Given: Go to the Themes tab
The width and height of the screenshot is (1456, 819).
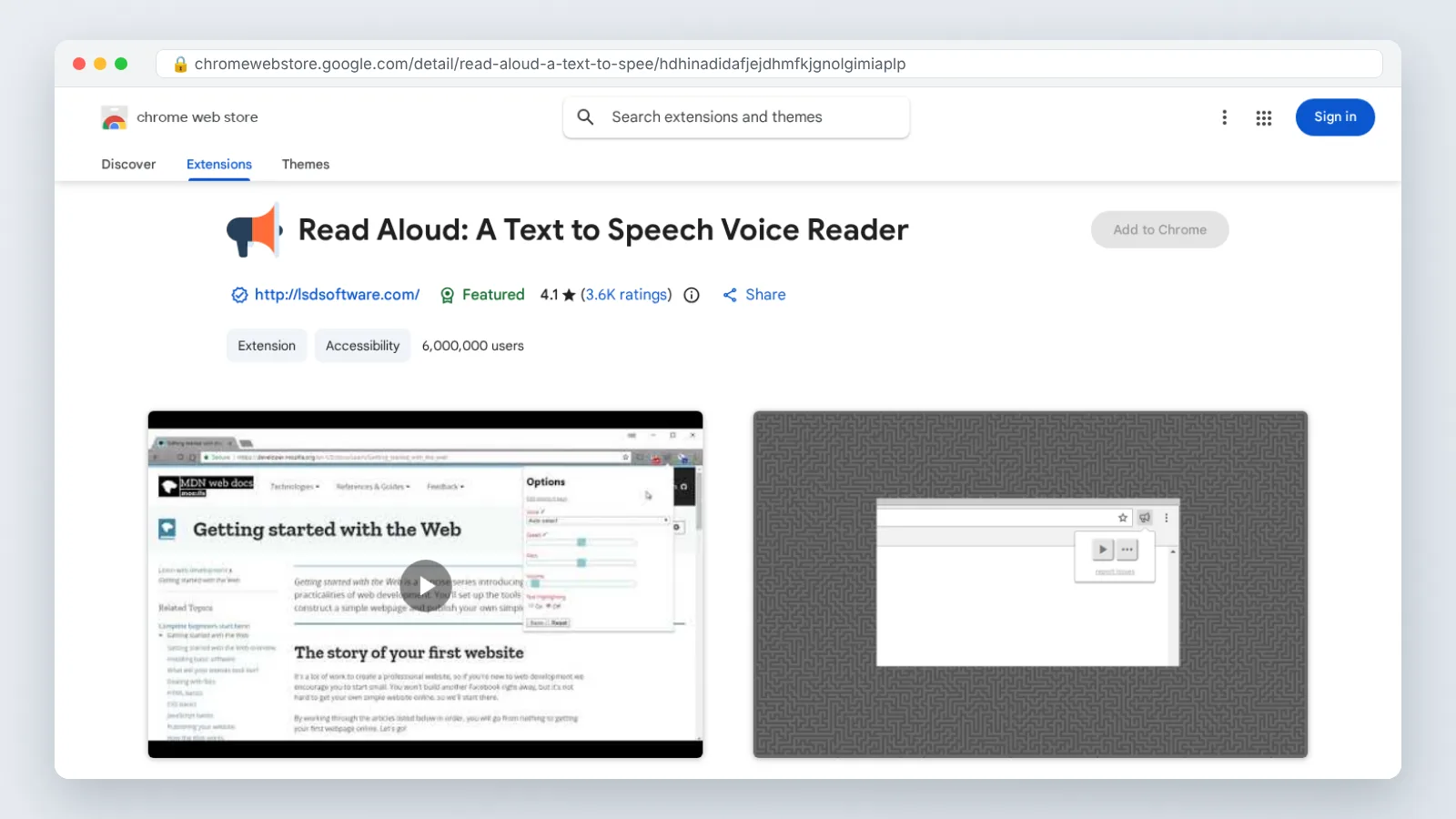Looking at the screenshot, I should (306, 165).
